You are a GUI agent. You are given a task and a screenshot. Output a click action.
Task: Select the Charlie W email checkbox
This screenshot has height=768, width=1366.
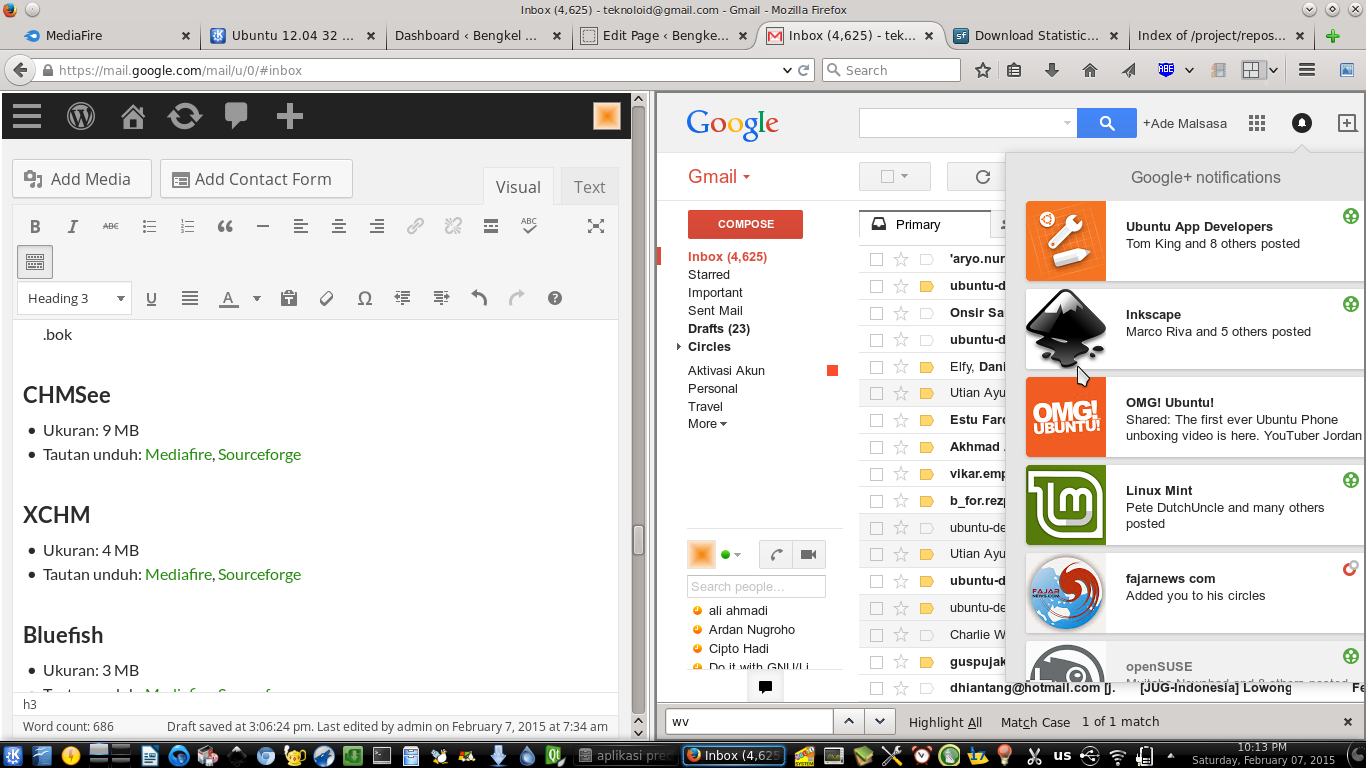[876, 635]
